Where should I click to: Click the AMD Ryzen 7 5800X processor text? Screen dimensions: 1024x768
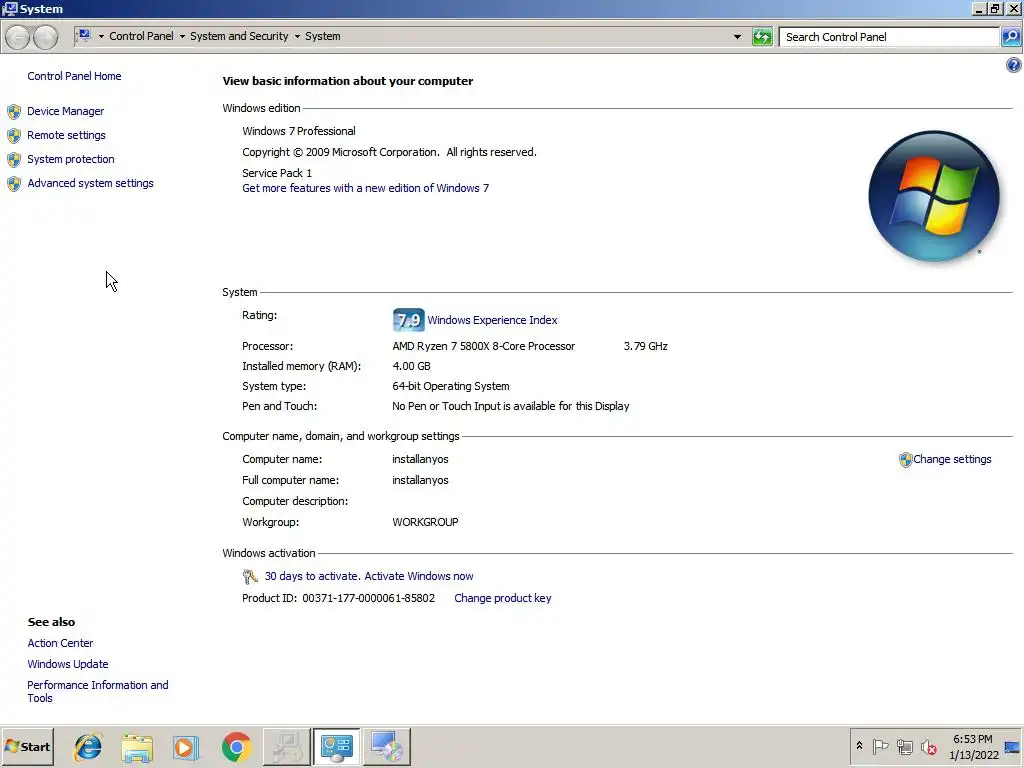(x=483, y=346)
